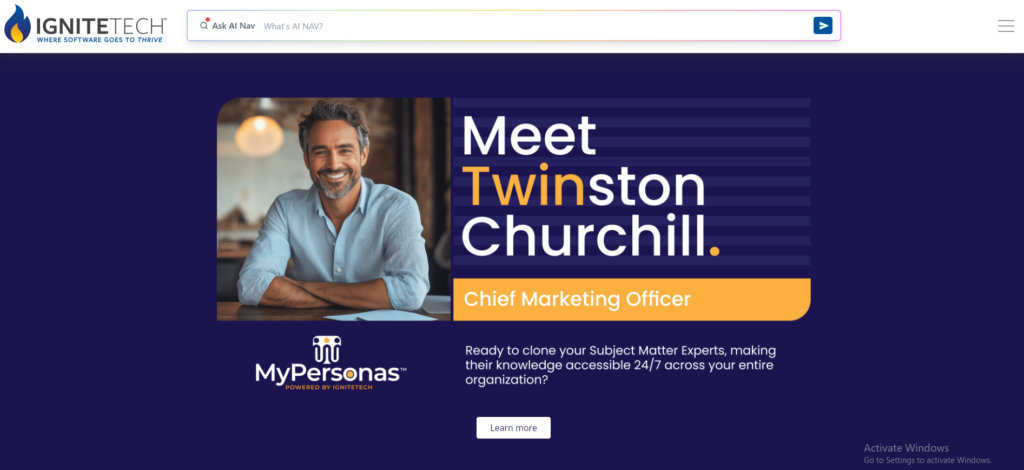Click the IGNITETECH wordmark in header
Screen dimensions: 1024x470
[101, 26]
